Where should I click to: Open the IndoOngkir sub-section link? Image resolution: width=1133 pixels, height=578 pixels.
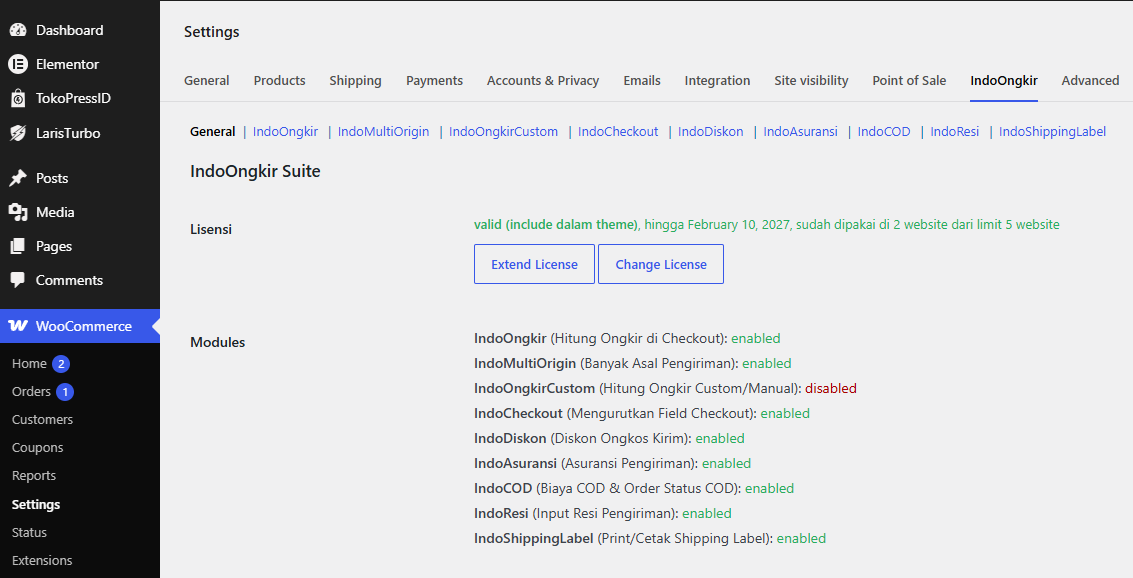pyautogui.click(x=285, y=131)
